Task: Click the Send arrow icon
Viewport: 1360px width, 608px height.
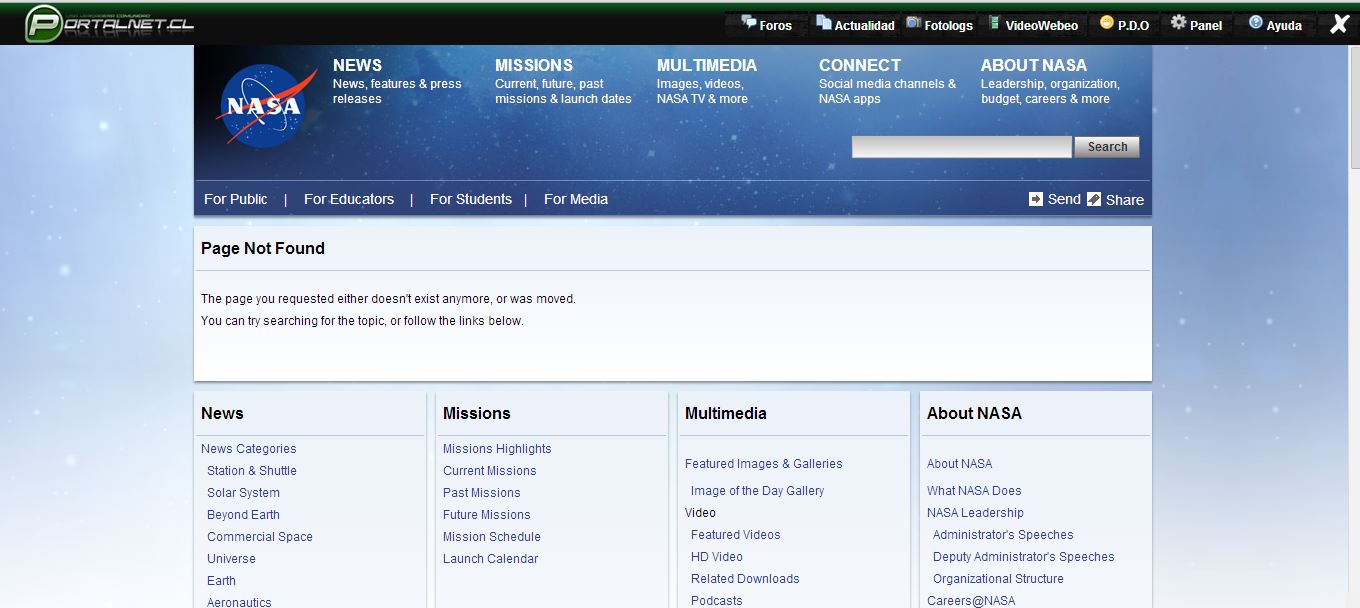Action: (1036, 199)
